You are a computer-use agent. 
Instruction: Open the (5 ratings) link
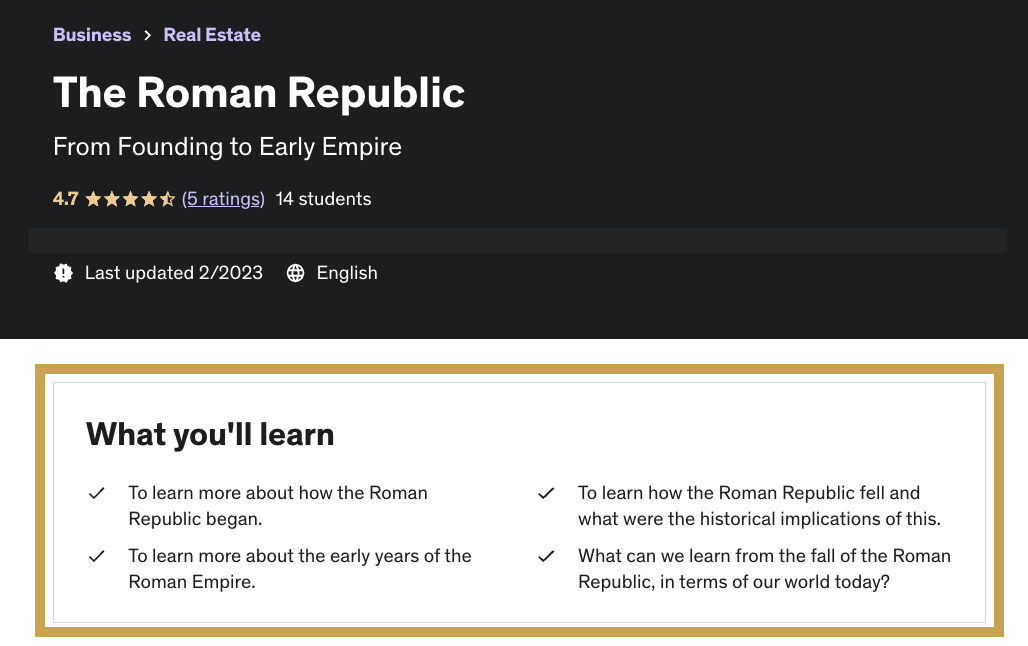click(x=223, y=199)
